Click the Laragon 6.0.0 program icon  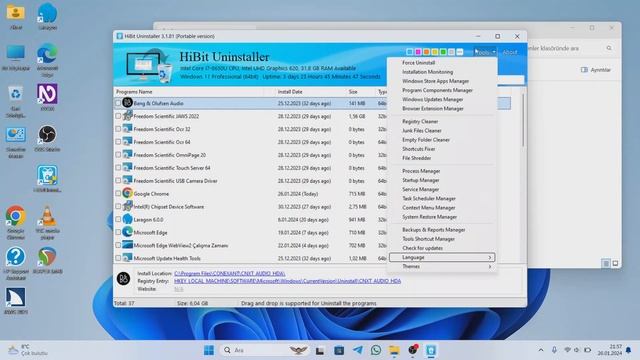[x=127, y=219]
